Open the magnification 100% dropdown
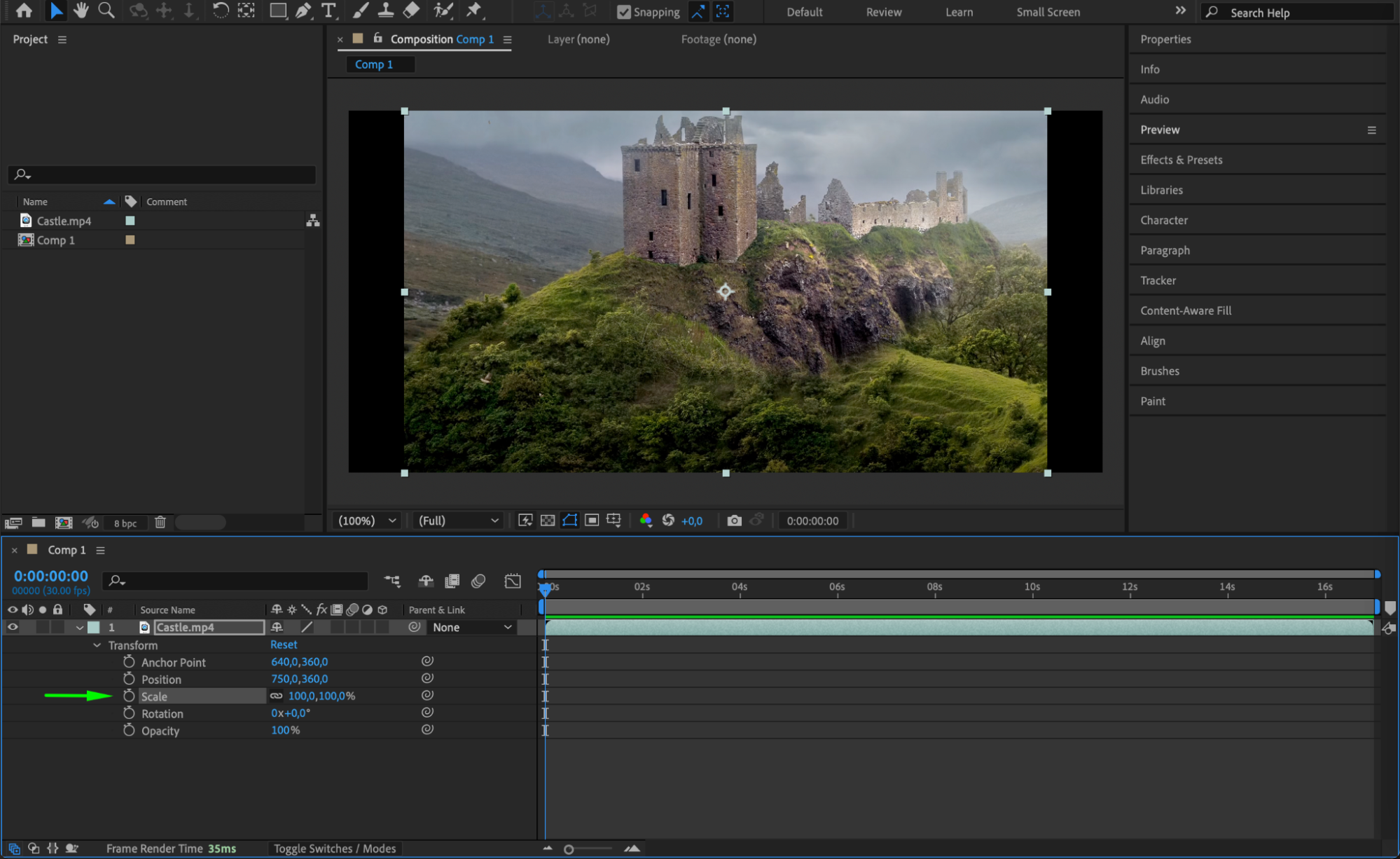This screenshot has width=1400, height=859. (x=368, y=521)
